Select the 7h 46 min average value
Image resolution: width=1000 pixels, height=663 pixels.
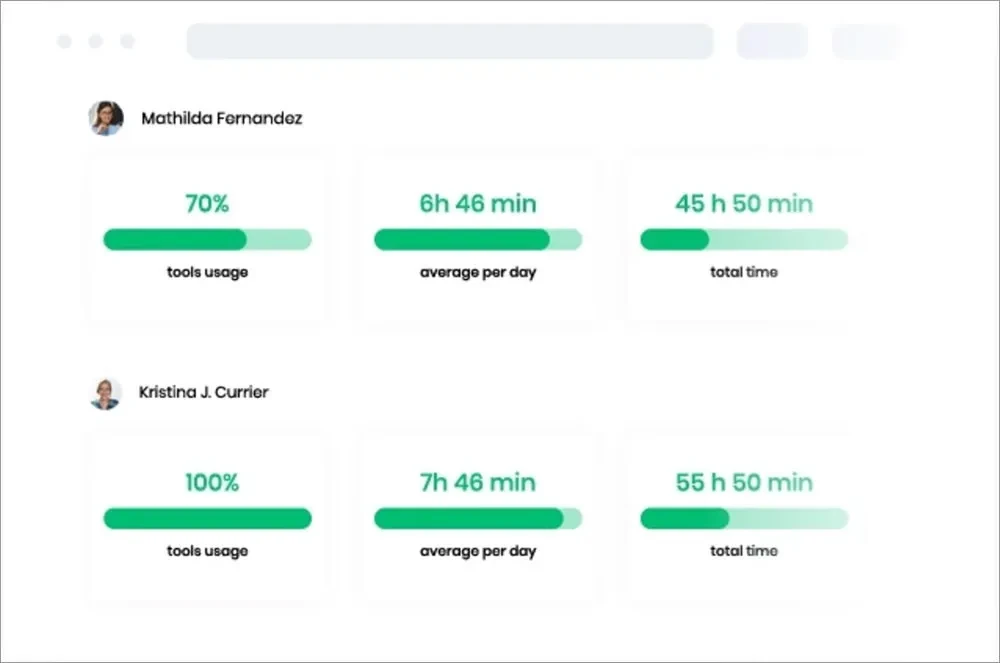pyautogui.click(x=478, y=482)
